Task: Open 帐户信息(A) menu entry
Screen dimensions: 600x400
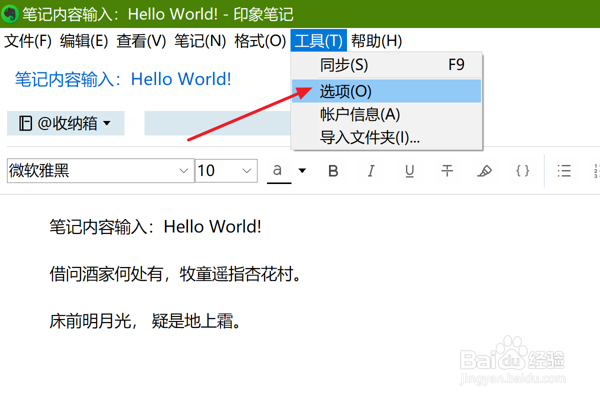Action: click(386, 114)
